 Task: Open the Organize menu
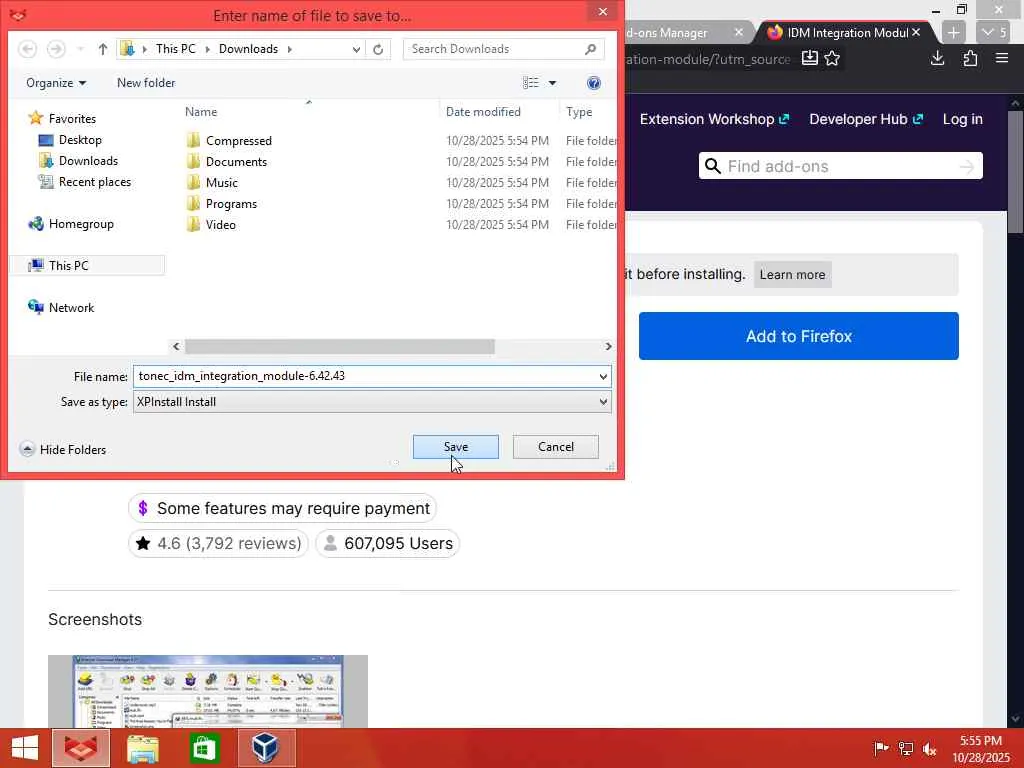click(x=56, y=83)
